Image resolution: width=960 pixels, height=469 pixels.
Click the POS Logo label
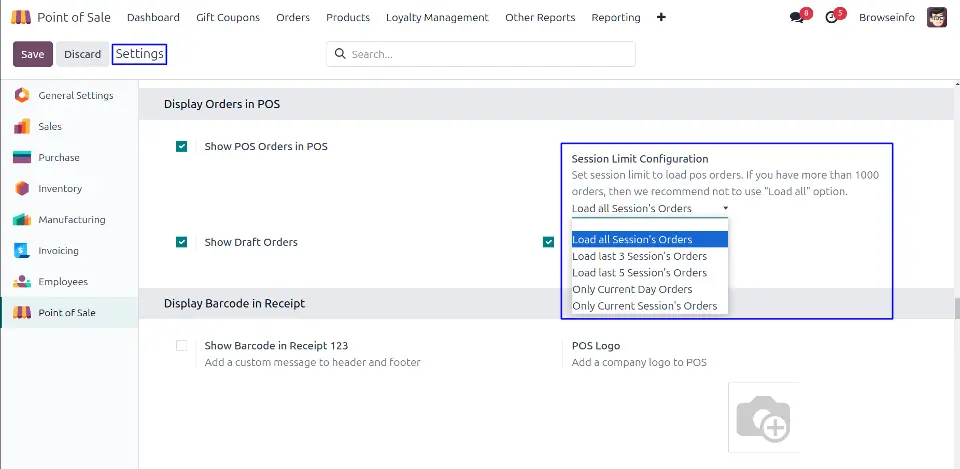(596, 345)
